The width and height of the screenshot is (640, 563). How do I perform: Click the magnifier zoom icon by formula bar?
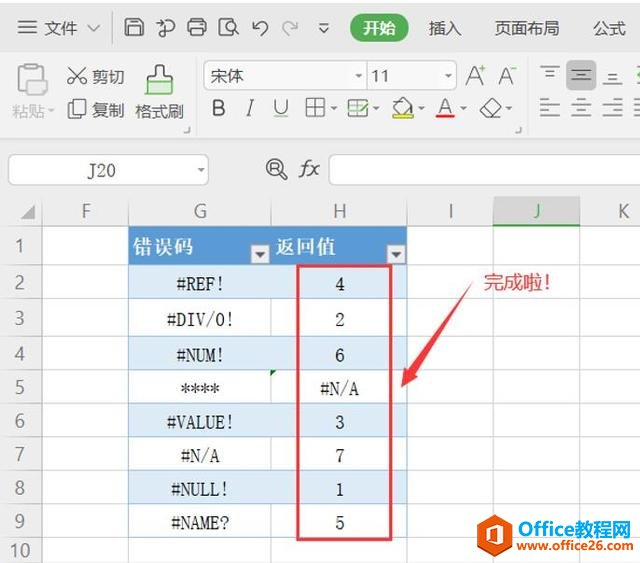pos(277,169)
